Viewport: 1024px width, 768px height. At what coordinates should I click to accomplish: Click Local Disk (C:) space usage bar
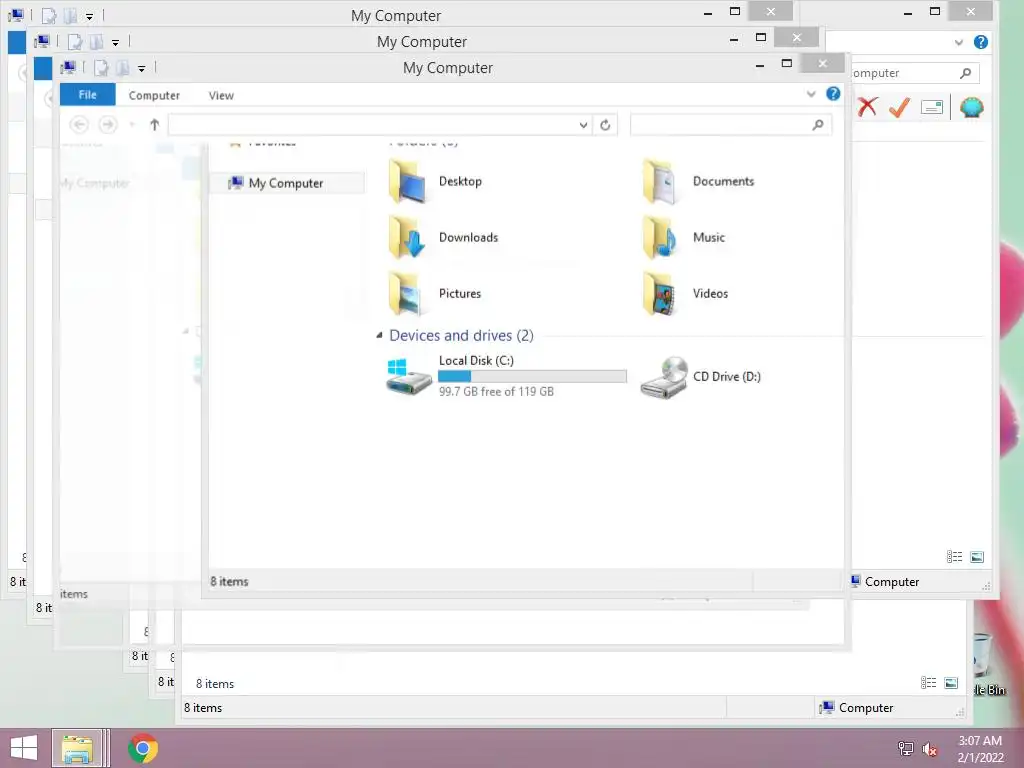coord(532,376)
